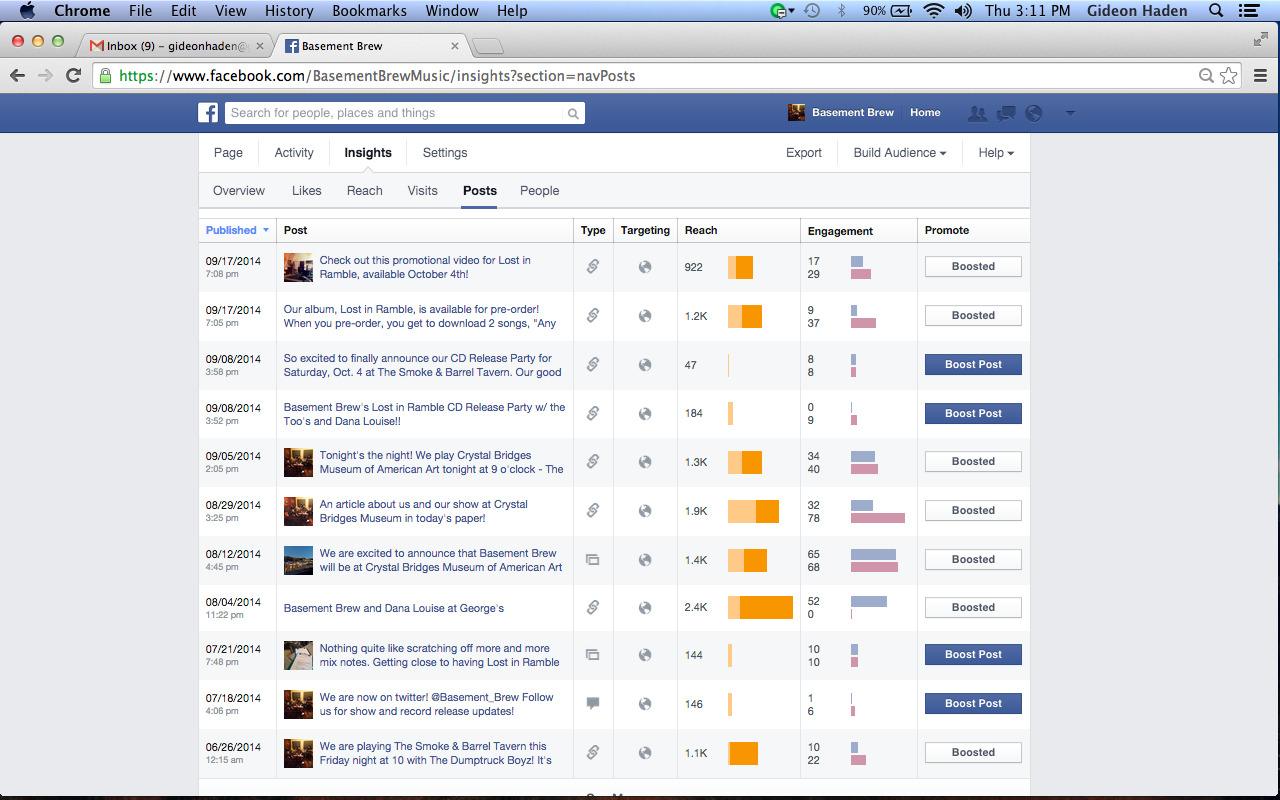Select the Visits sub-tab
This screenshot has width=1280, height=800.
[x=423, y=191]
